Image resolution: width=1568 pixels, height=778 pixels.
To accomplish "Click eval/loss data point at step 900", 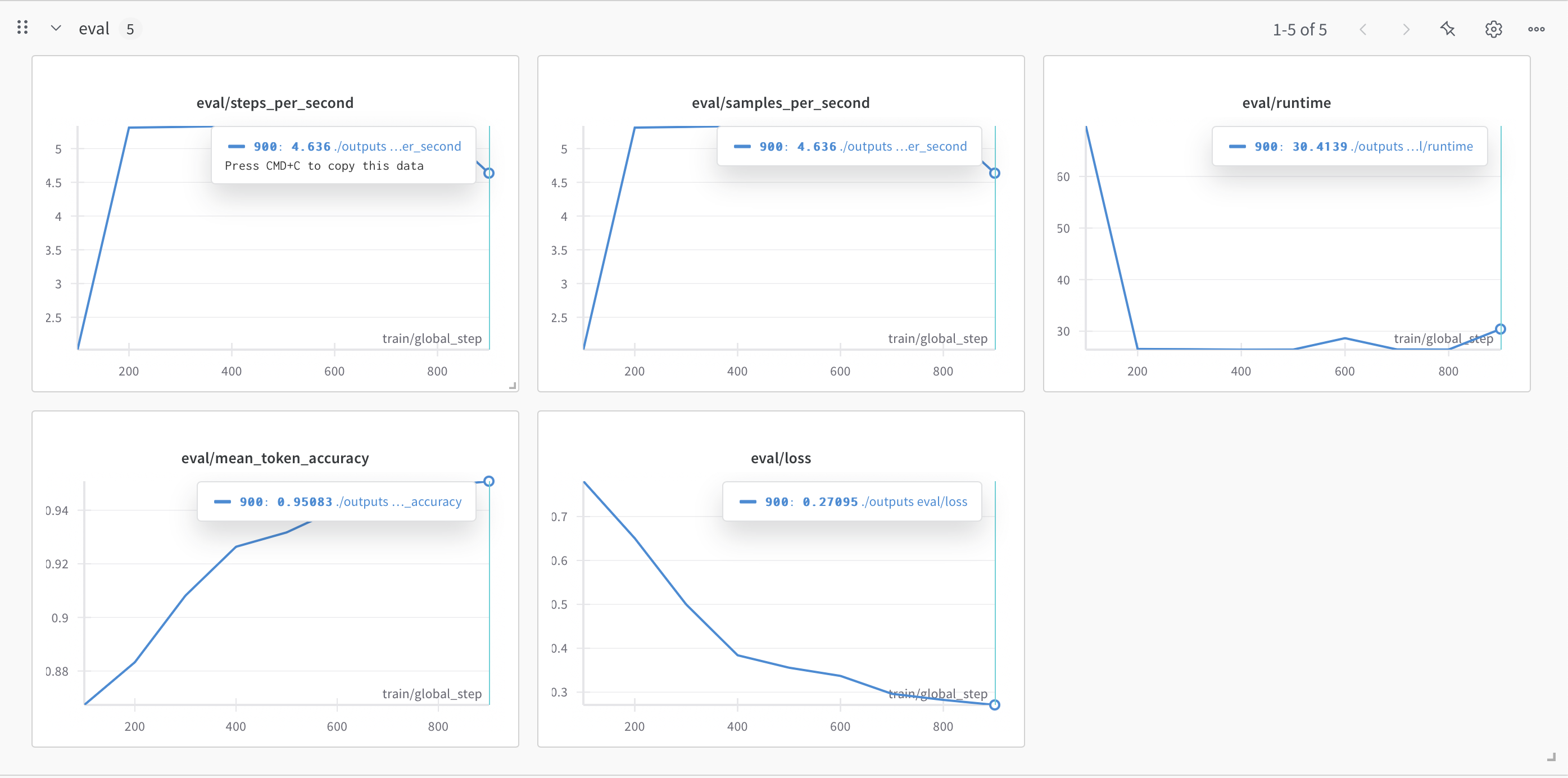I will (994, 705).
